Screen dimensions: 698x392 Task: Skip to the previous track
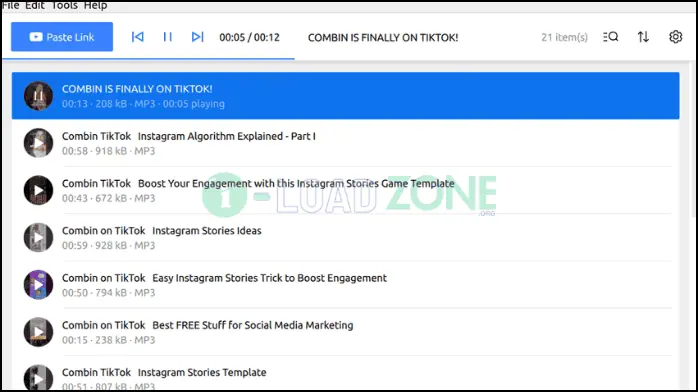(x=138, y=37)
